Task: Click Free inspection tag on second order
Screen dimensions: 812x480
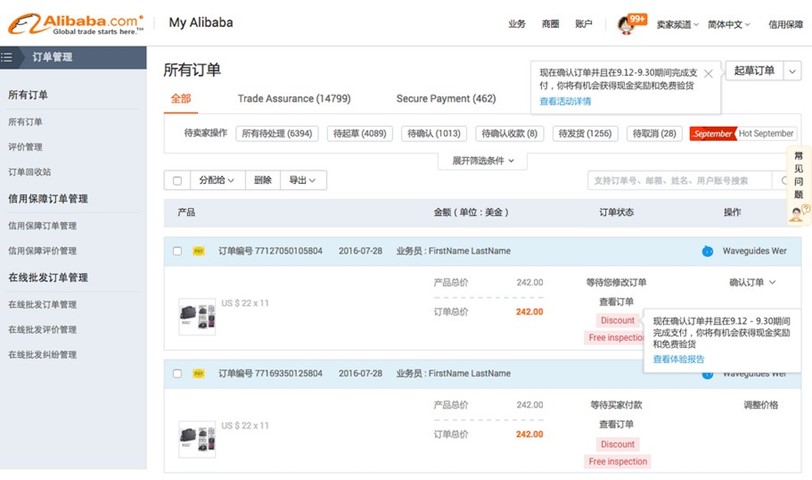Action: coord(618,461)
